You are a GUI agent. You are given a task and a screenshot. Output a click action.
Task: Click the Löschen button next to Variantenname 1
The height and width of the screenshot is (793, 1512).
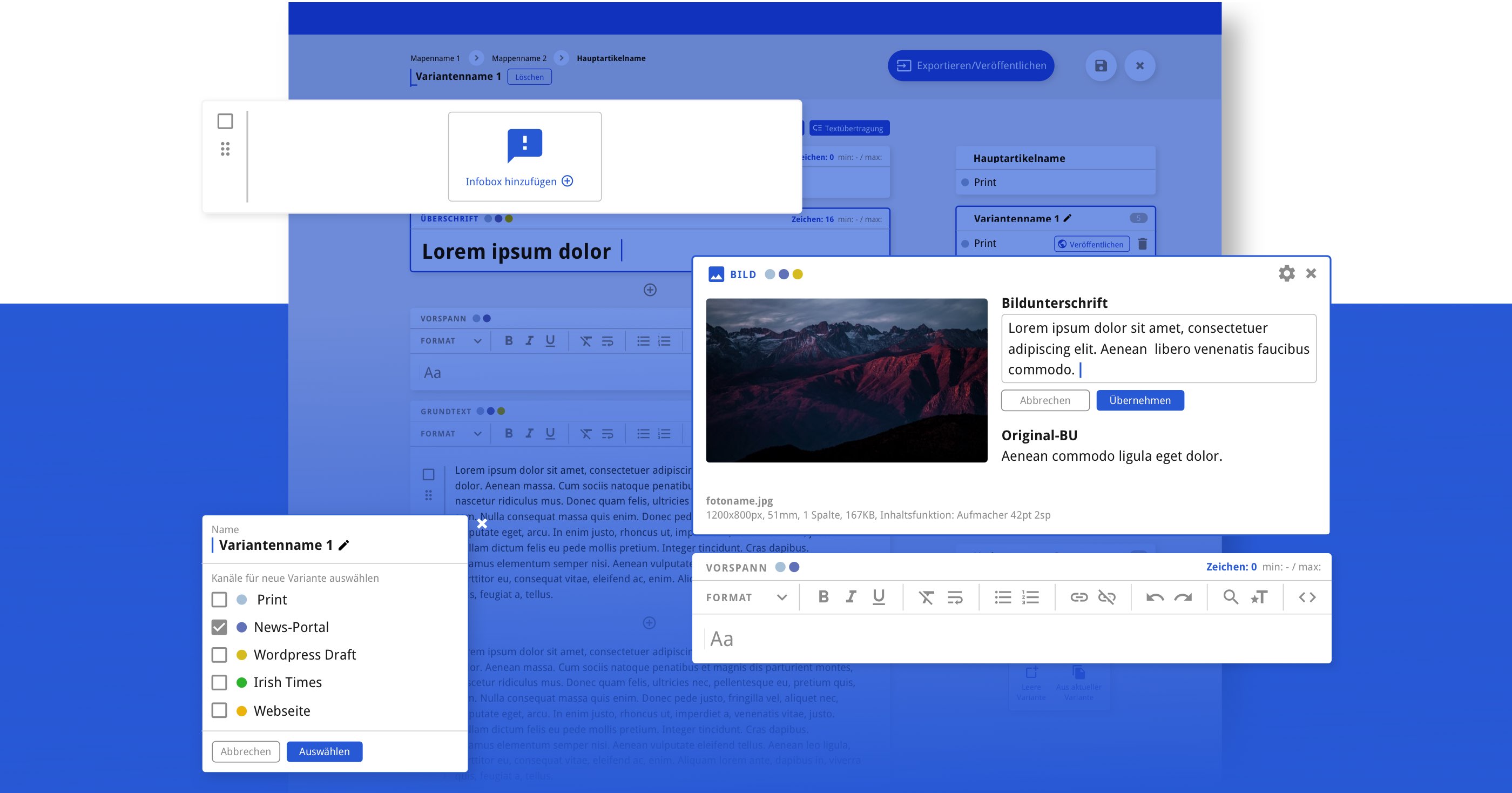pos(529,77)
